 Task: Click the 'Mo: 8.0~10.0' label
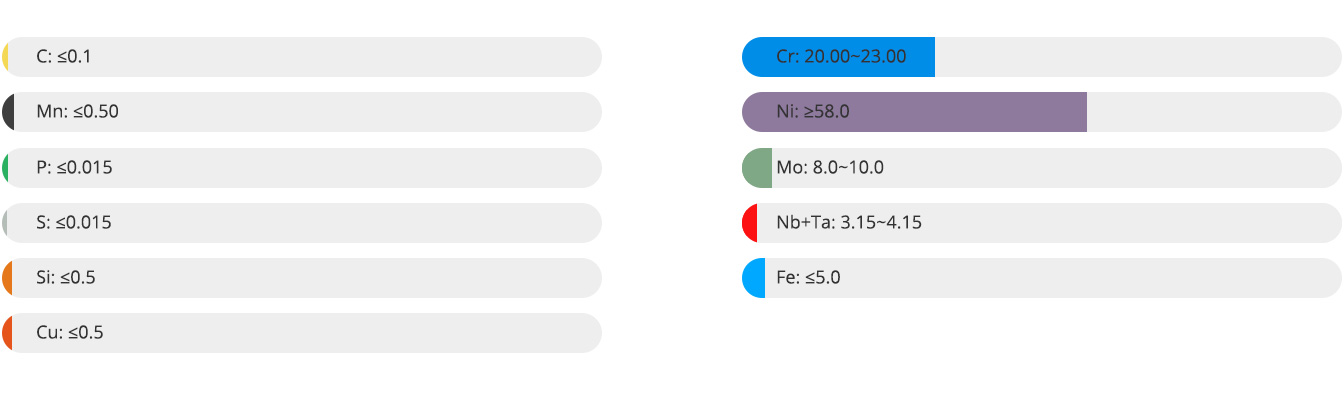click(x=830, y=168)
